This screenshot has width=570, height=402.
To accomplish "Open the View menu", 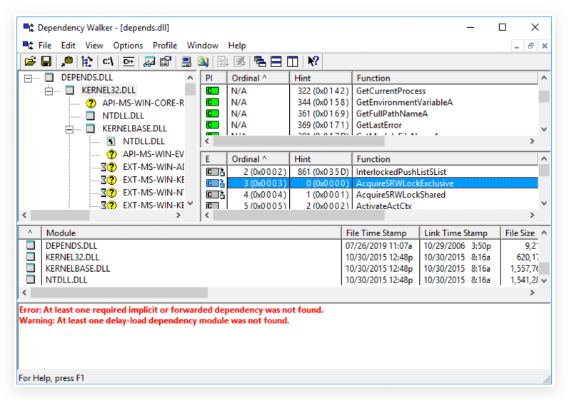I will tap(94, 45).
